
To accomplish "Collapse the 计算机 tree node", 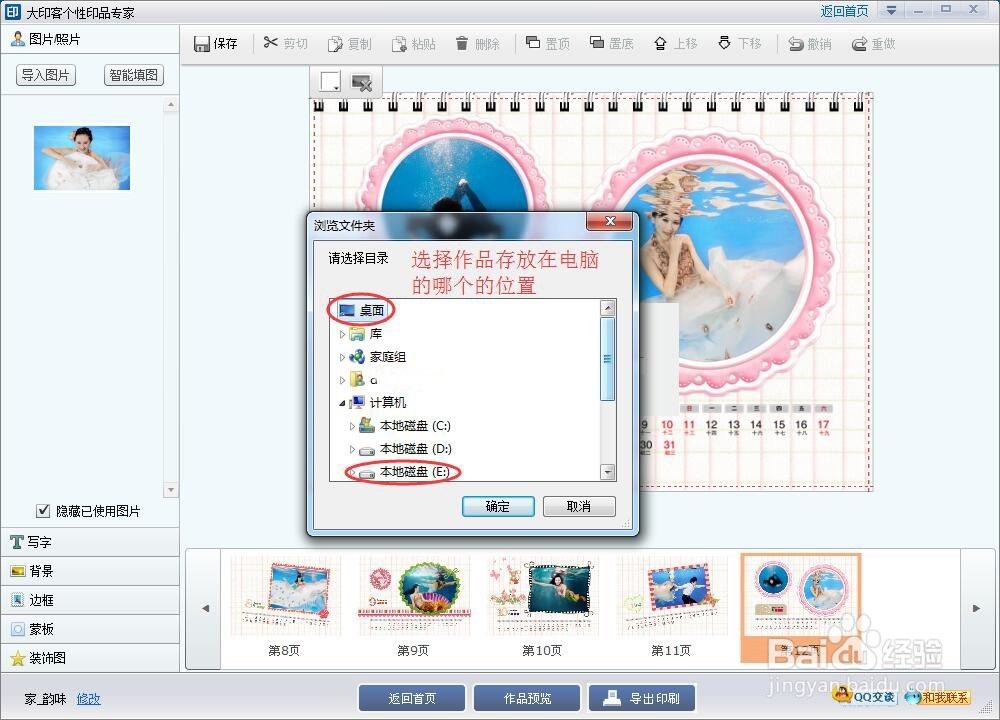I will pyautogui.click(x=343, y=403).
